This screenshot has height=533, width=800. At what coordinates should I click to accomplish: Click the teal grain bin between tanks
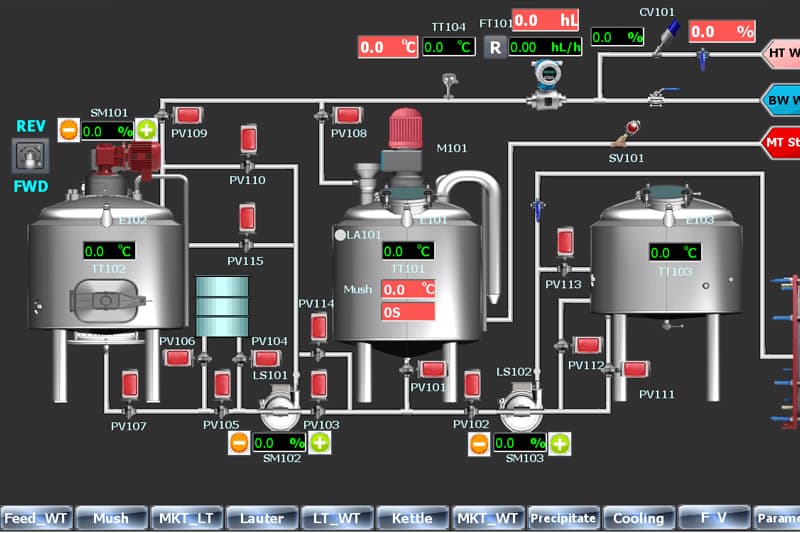[222, 306]
